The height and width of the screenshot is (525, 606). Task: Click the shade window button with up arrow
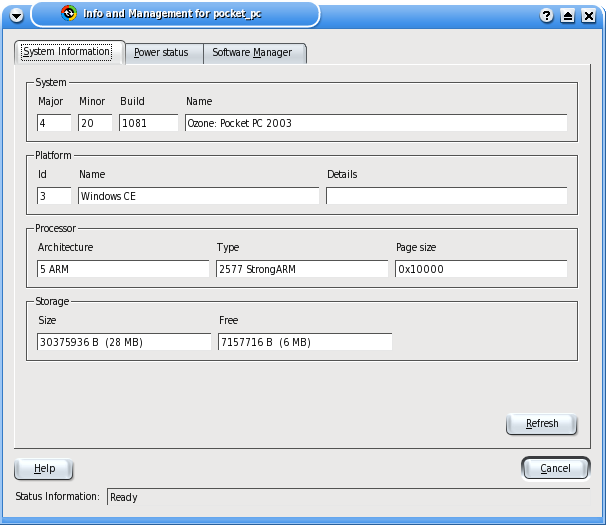568,16
